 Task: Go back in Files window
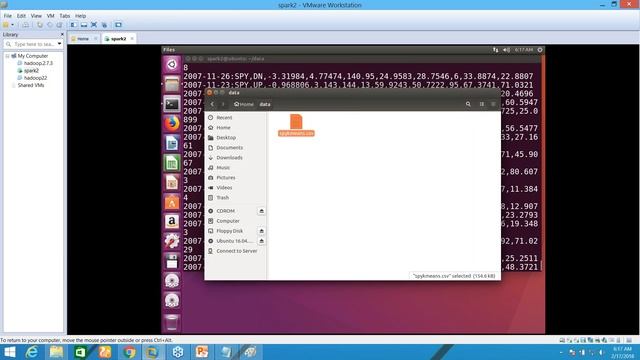tap(212, 104)
